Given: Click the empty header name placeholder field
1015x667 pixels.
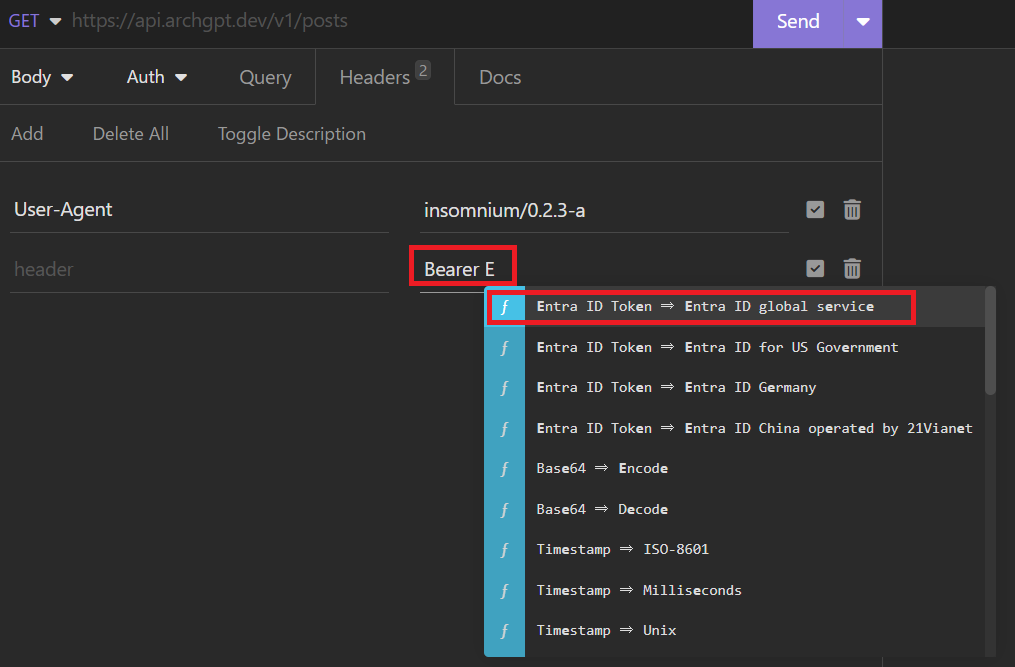Looking at the screenshot, I should 199,269.
